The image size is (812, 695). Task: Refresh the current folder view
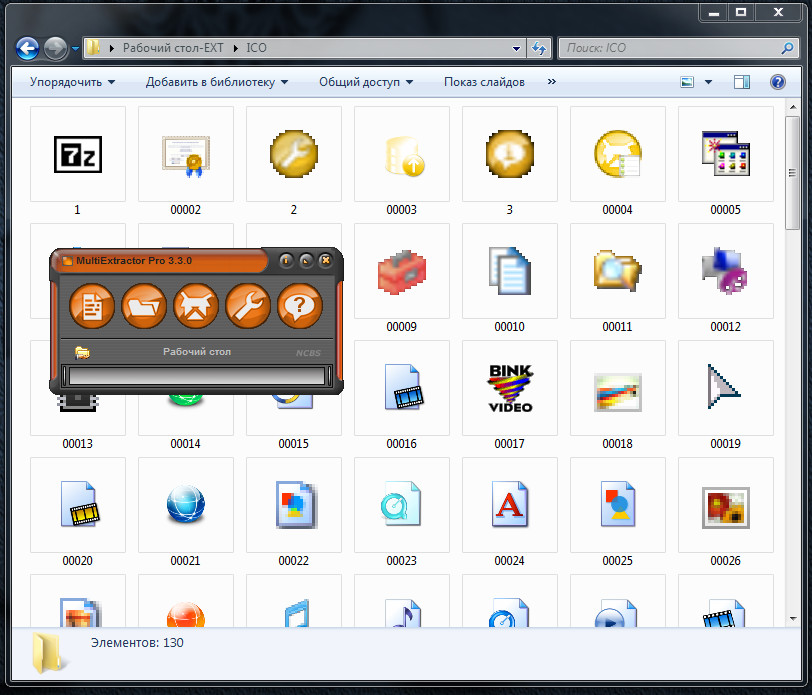coord(540,48)
